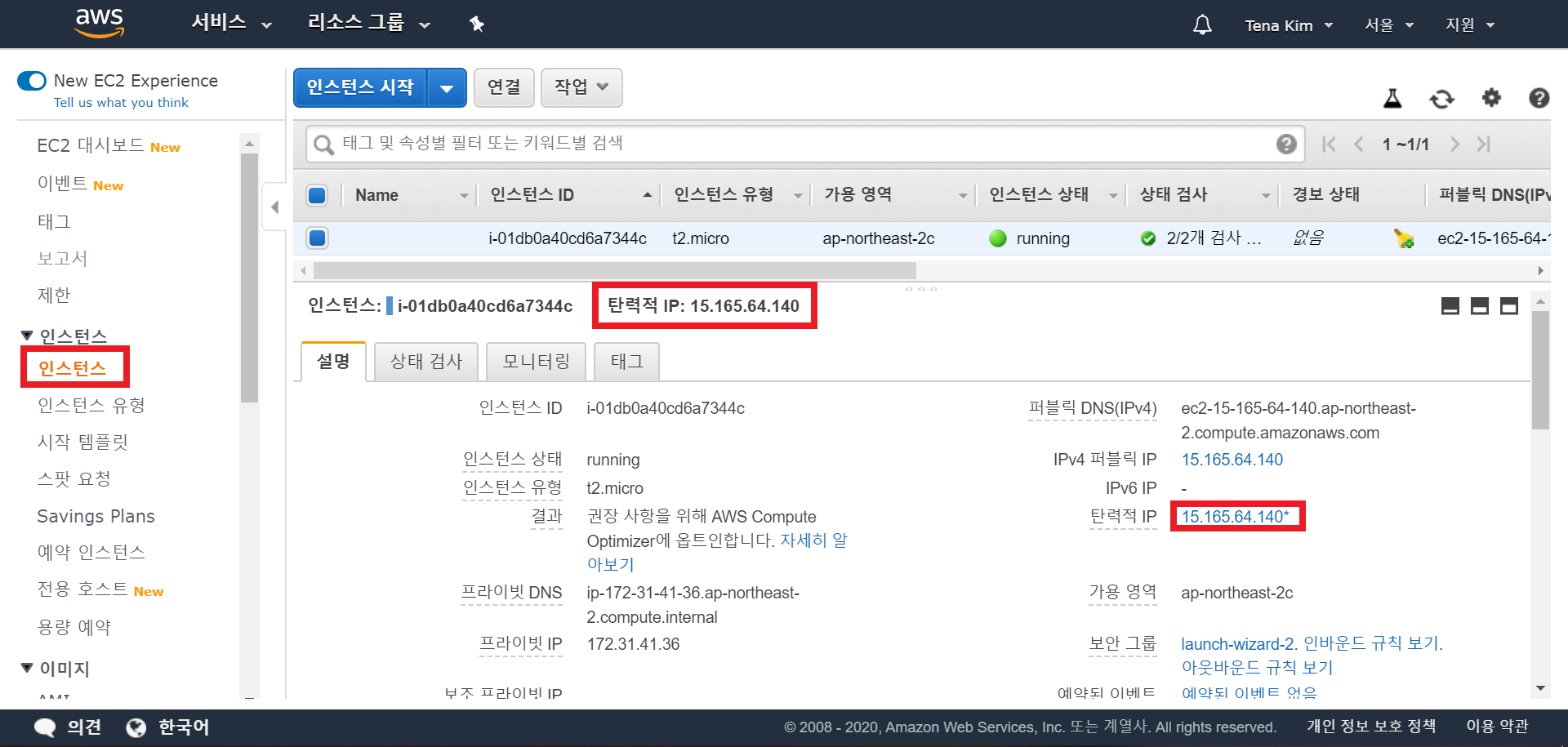Viewport: 1568px width, 747px height.
Task: Open the 인스턴스 시작 dropdown arrow
Action: (447, 88)
